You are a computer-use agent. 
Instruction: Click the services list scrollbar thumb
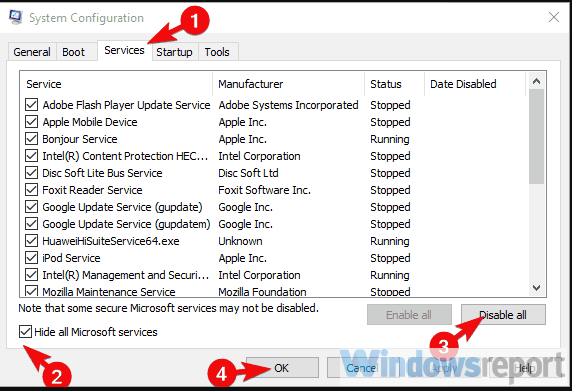pos(536,136)
